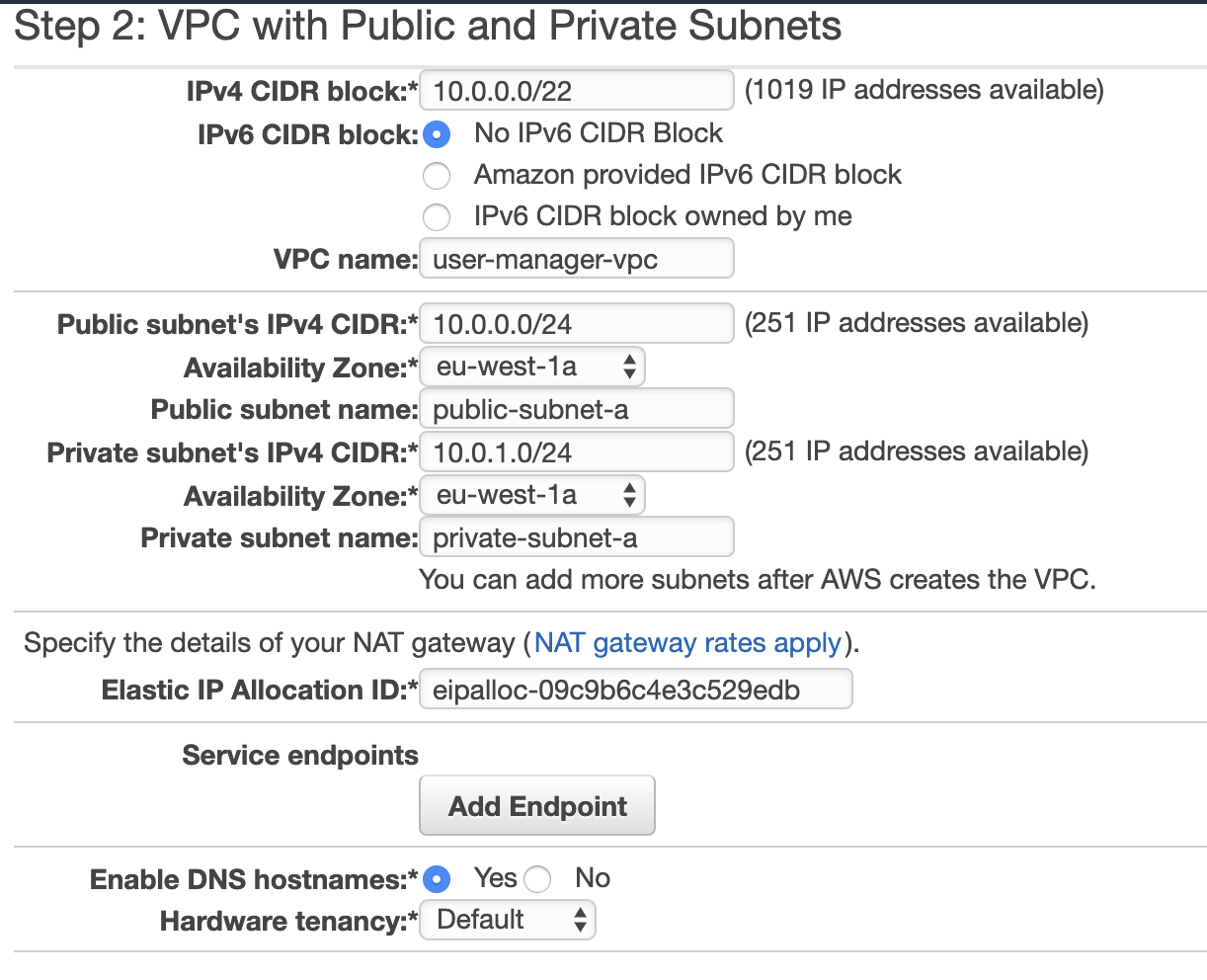Click the Add Endpoint button
1207x980 pixels.
pyautogui.click(x=537, y=806)
